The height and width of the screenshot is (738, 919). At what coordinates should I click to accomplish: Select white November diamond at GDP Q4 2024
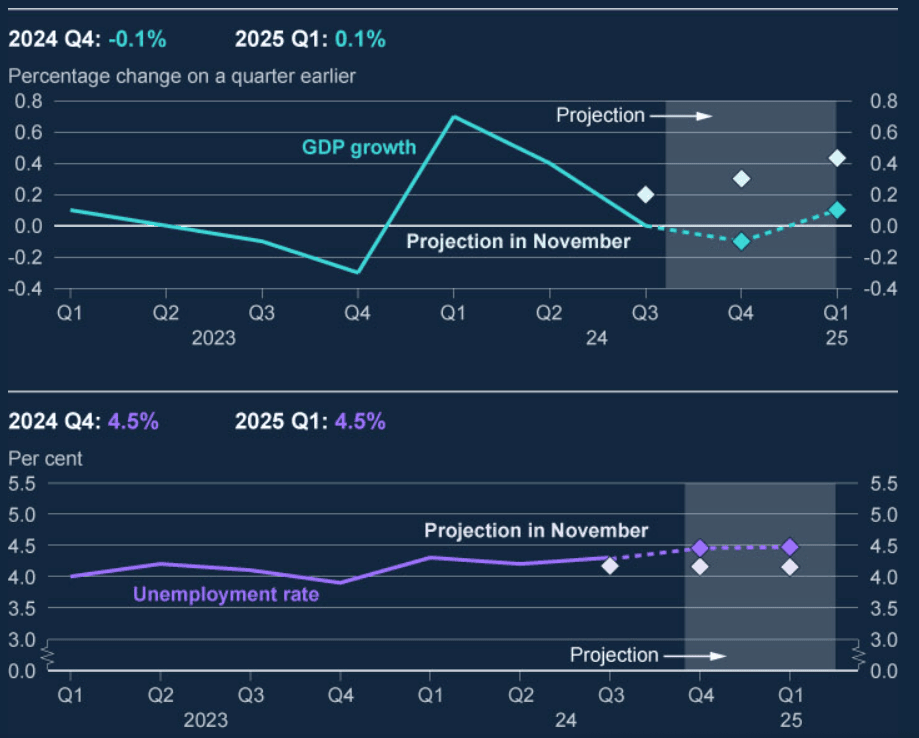[741, 179]
